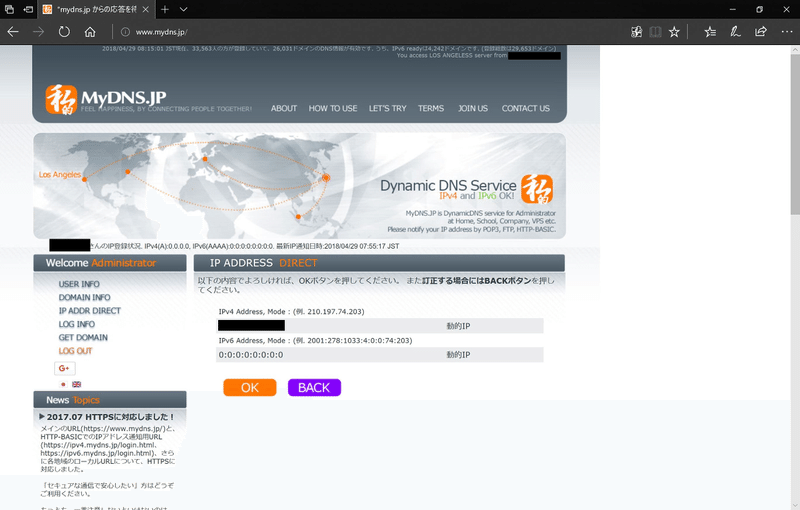
Task: Share this page icon
Action: (761, 32)
